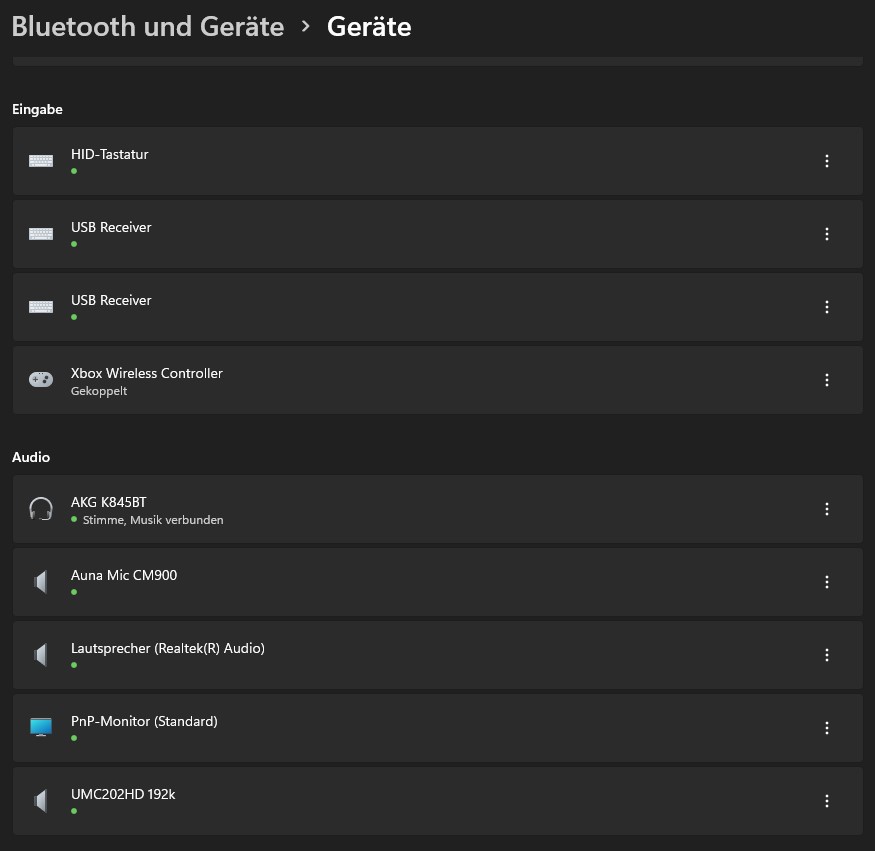Open options menu for Lautsprecher (Realtek(R) Audio)
875x851 pixels.
(827, 655)
